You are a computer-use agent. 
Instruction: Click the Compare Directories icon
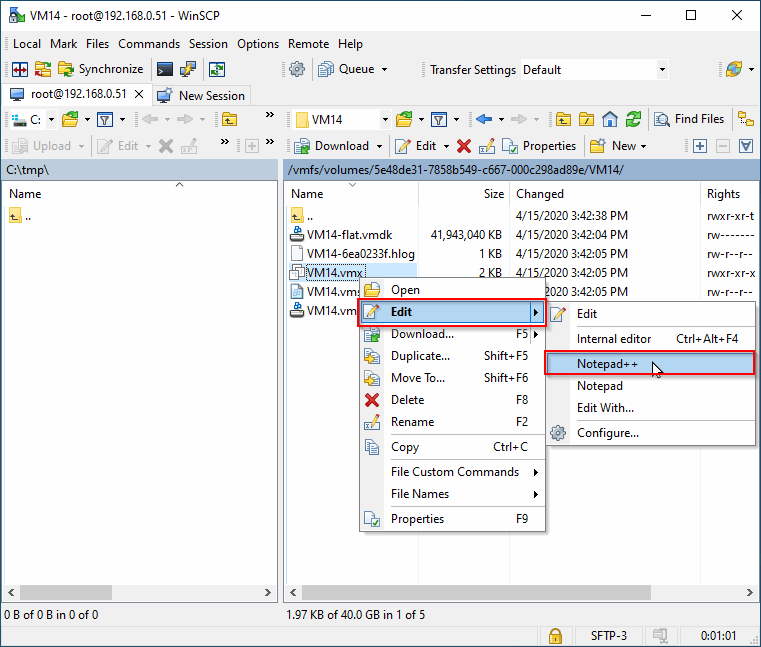pyautogui.click(x=43, y=69)
